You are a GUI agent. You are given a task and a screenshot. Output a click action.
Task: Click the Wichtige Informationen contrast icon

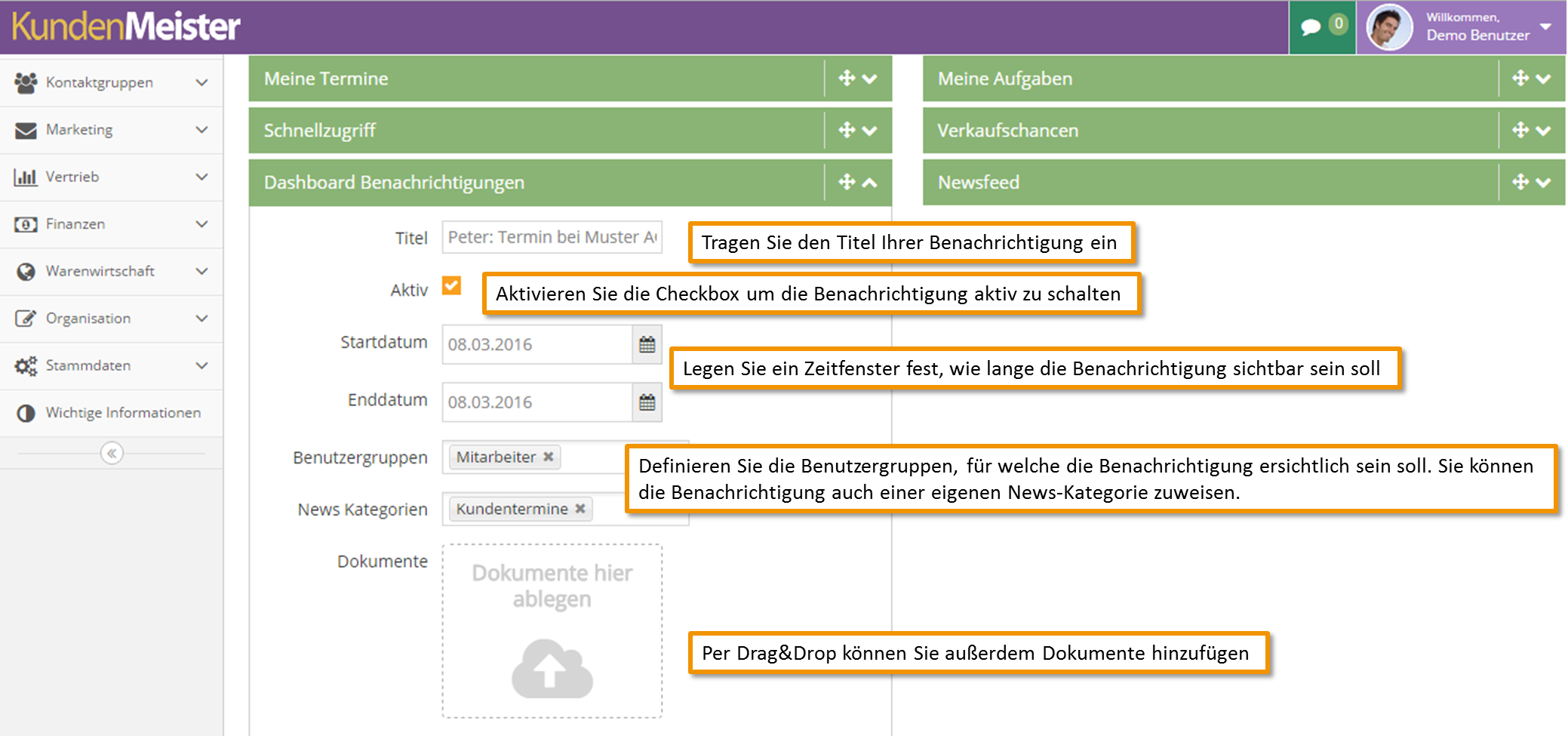click(x=26, y=413)
